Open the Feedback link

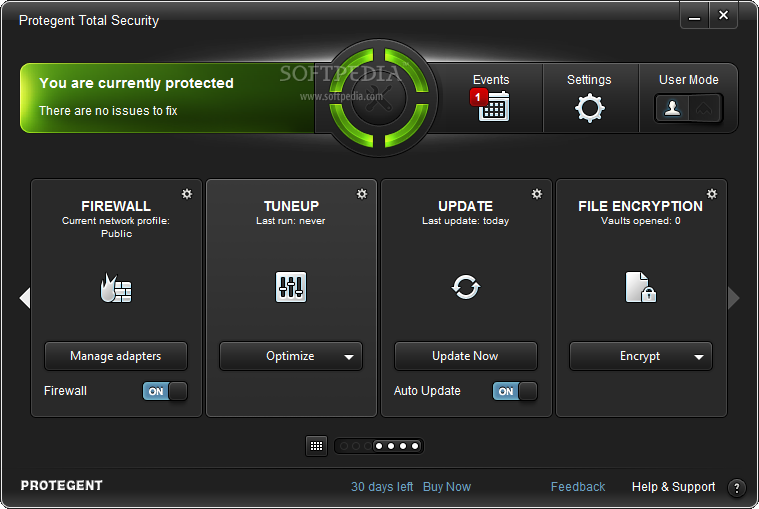[x=578, y=486]
